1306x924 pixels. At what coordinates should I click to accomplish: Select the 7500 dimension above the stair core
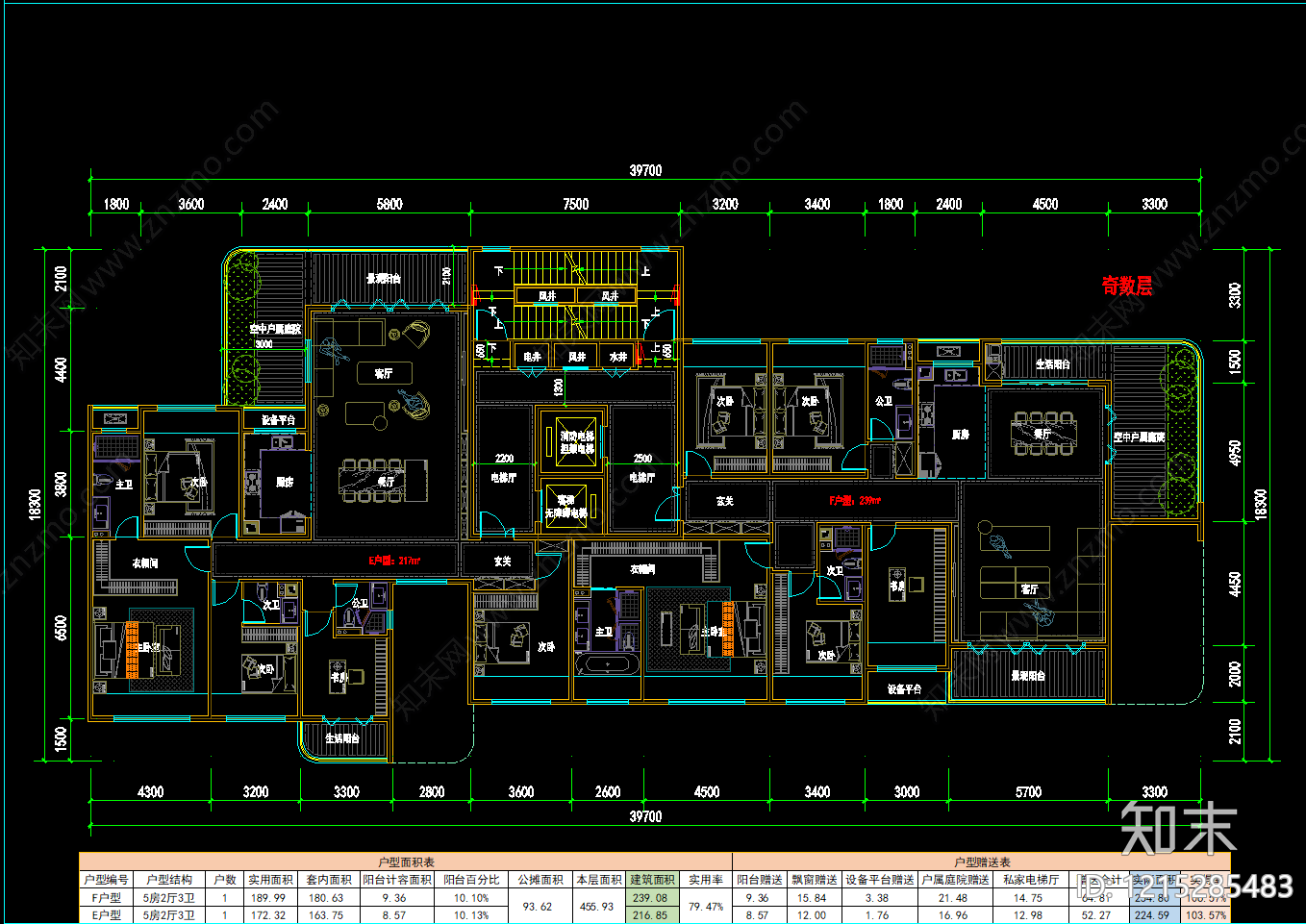click(x=575, y=204)
